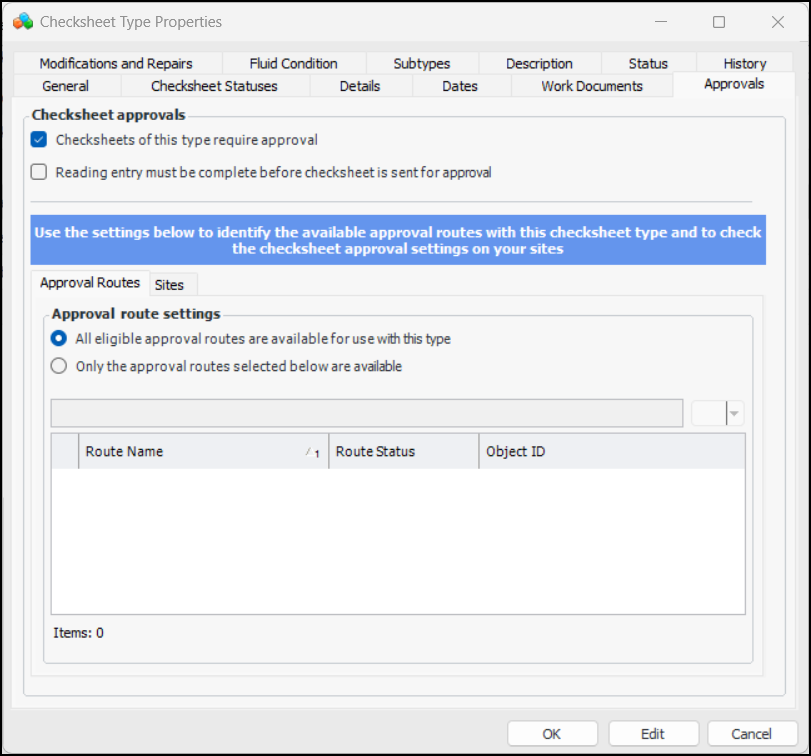Switch to the Work Documents tab
811x756 pixels.
point(592,86)
